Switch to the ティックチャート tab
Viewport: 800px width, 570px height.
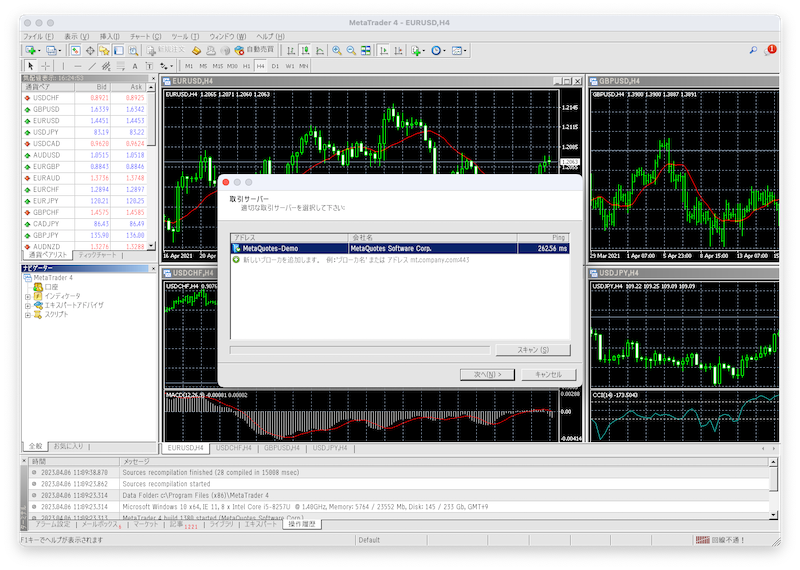point(97,255)
